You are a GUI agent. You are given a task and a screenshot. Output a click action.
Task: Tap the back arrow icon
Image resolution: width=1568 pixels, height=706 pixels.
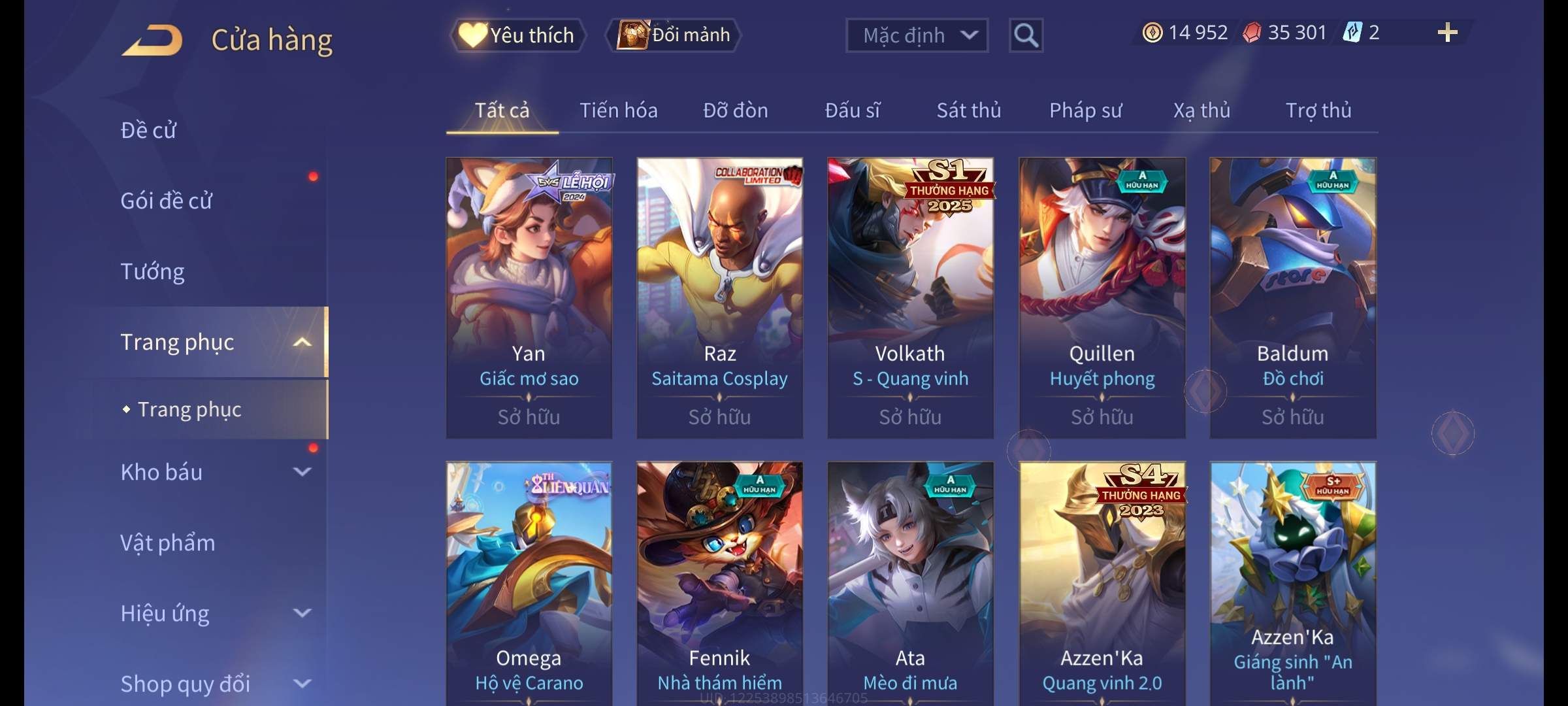click(152, 41)
